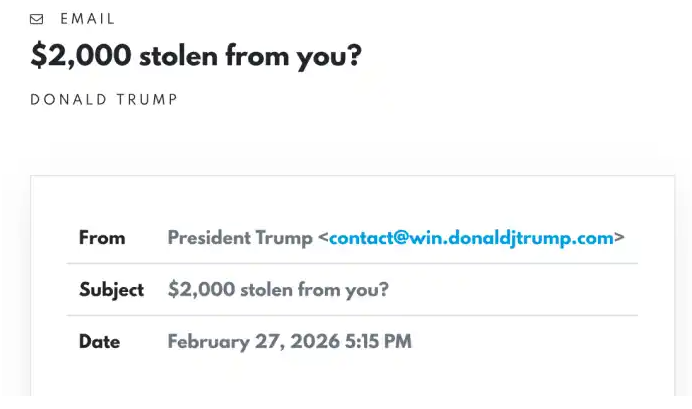Click the EMAIL category label

click(x=88, y=19)
